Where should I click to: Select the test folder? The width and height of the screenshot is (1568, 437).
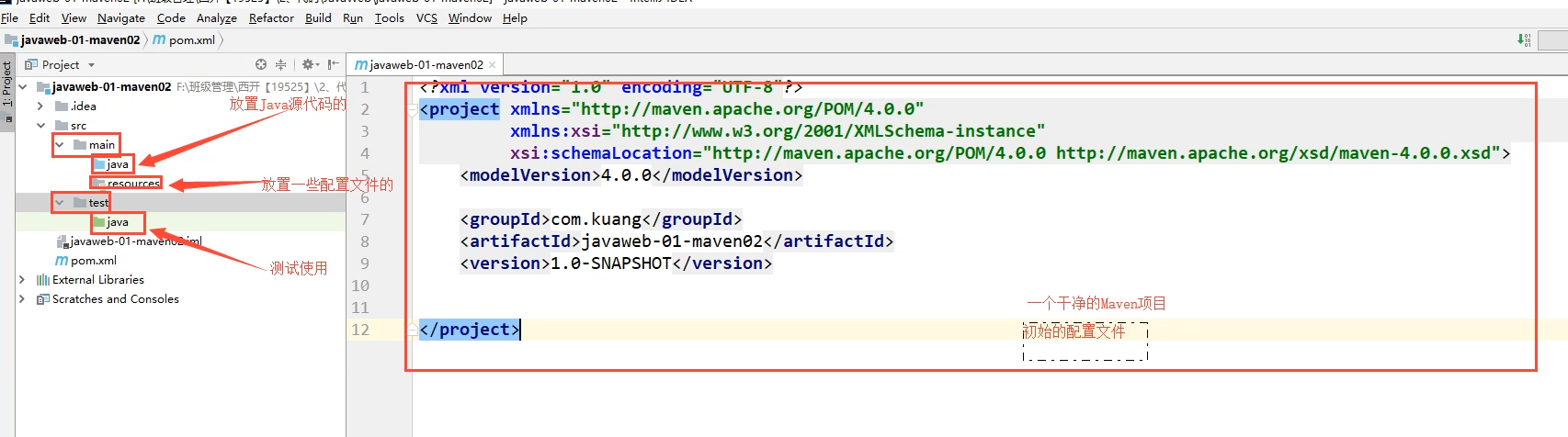(98, 203)
